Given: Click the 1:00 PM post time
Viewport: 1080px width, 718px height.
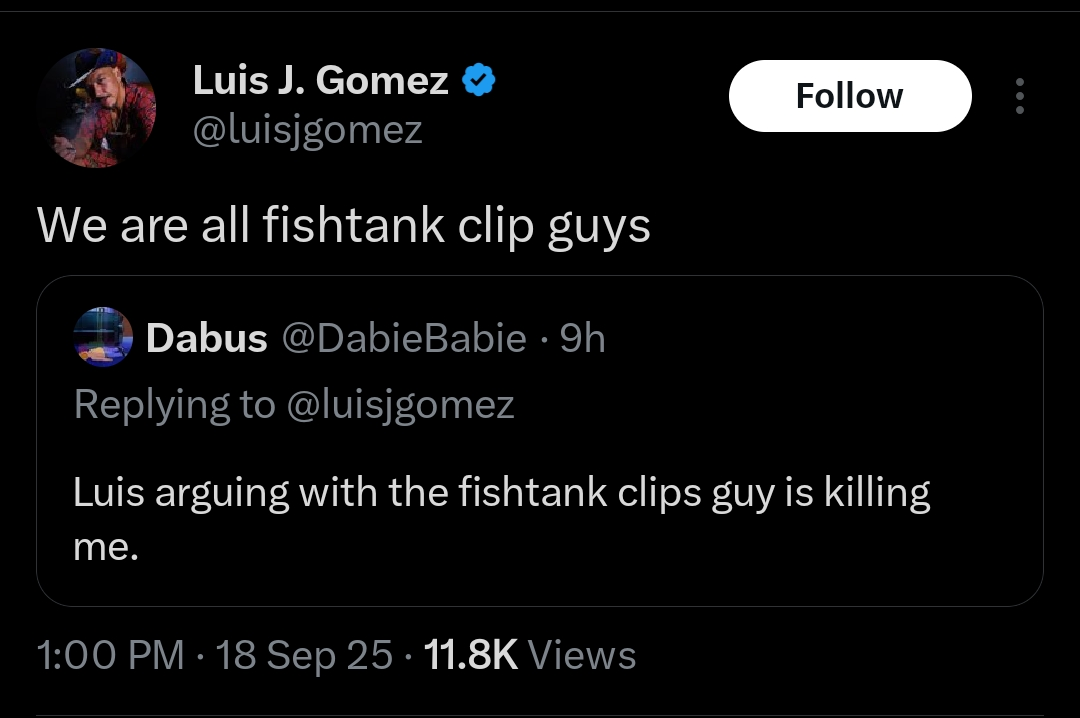Looking at the screenshot, I should 110,655.
